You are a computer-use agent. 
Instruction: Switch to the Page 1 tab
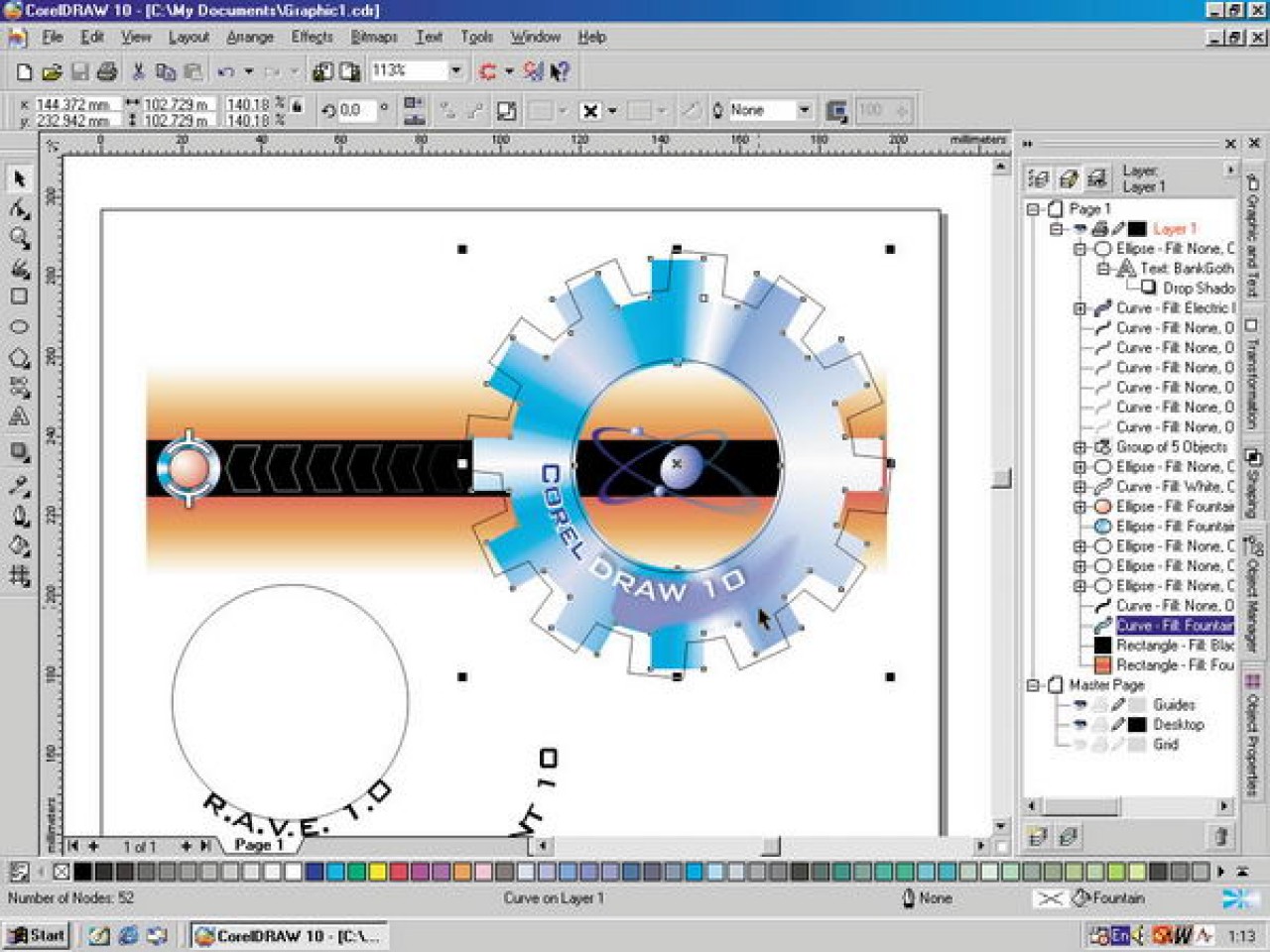[x=258, y=845]
